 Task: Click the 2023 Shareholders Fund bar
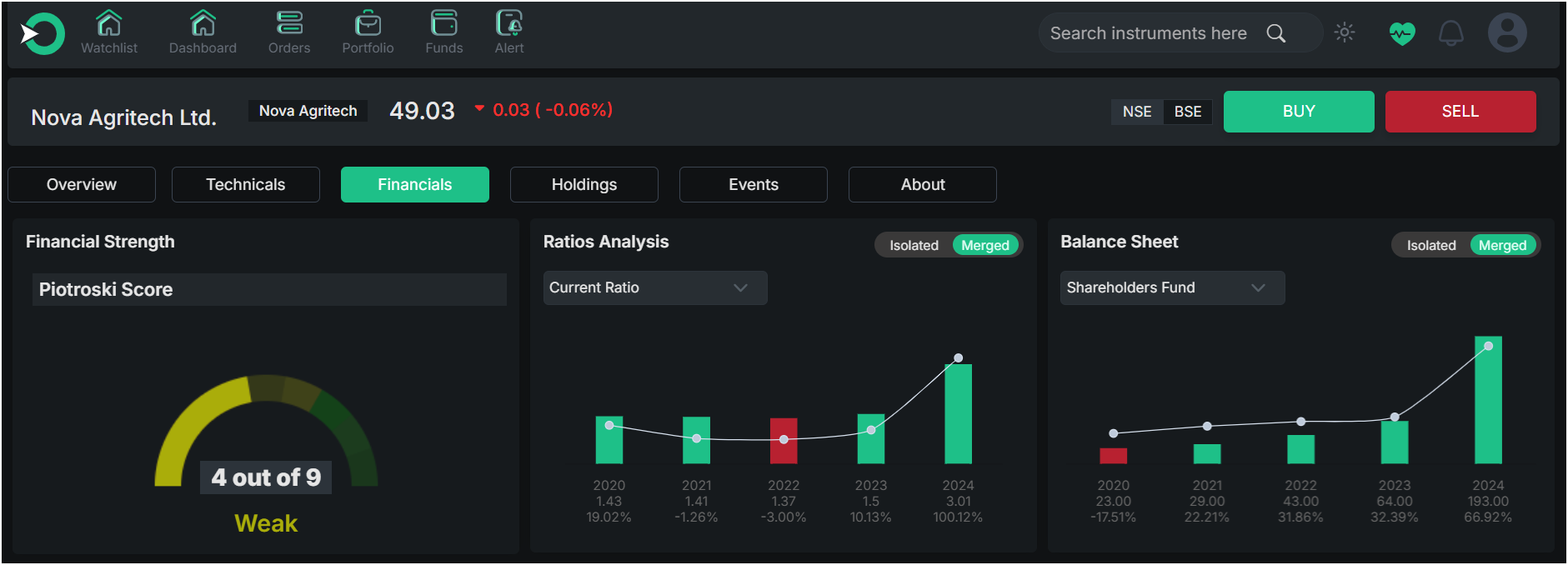[1395, 442]
